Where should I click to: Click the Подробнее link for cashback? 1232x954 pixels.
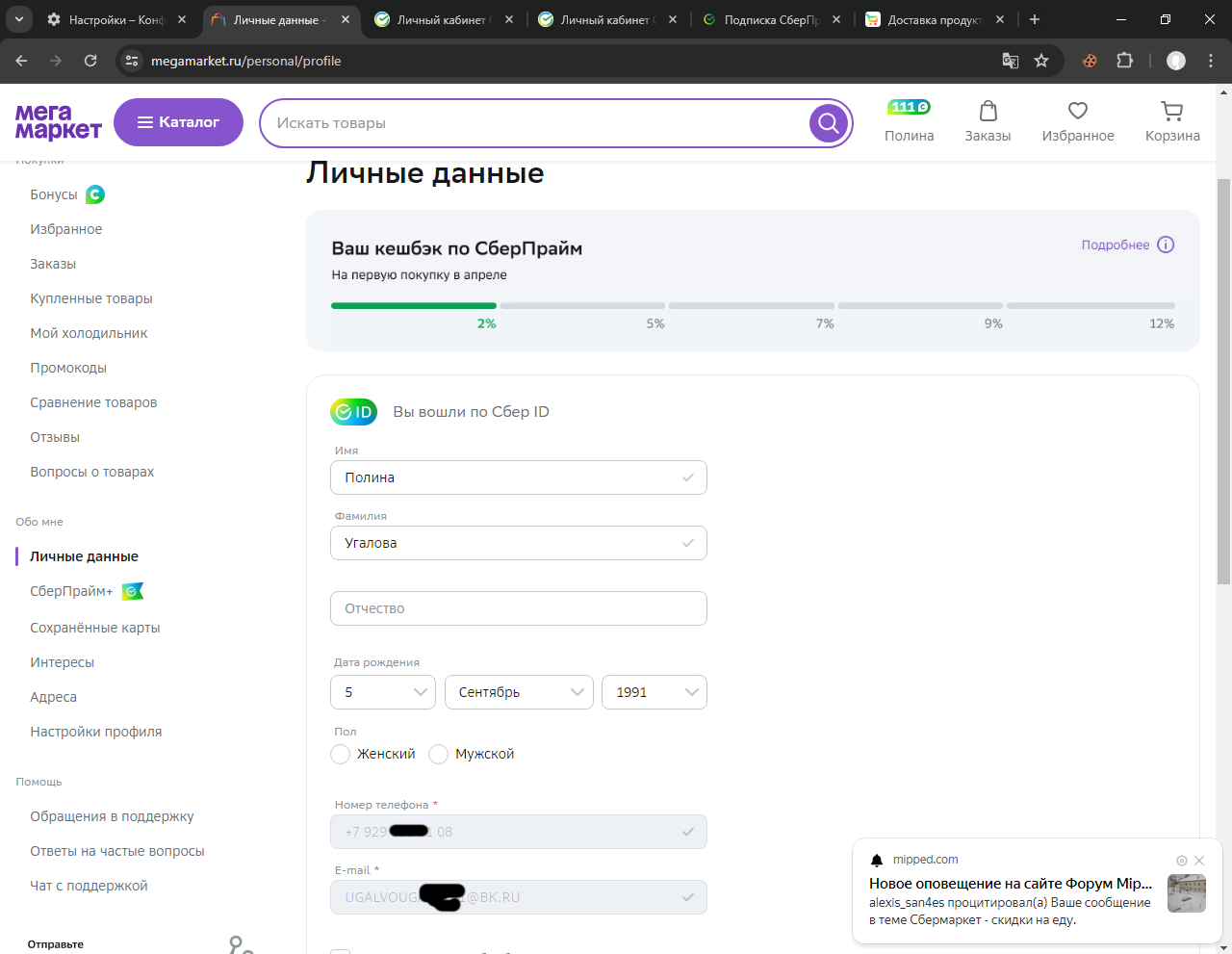(1116, 245)
